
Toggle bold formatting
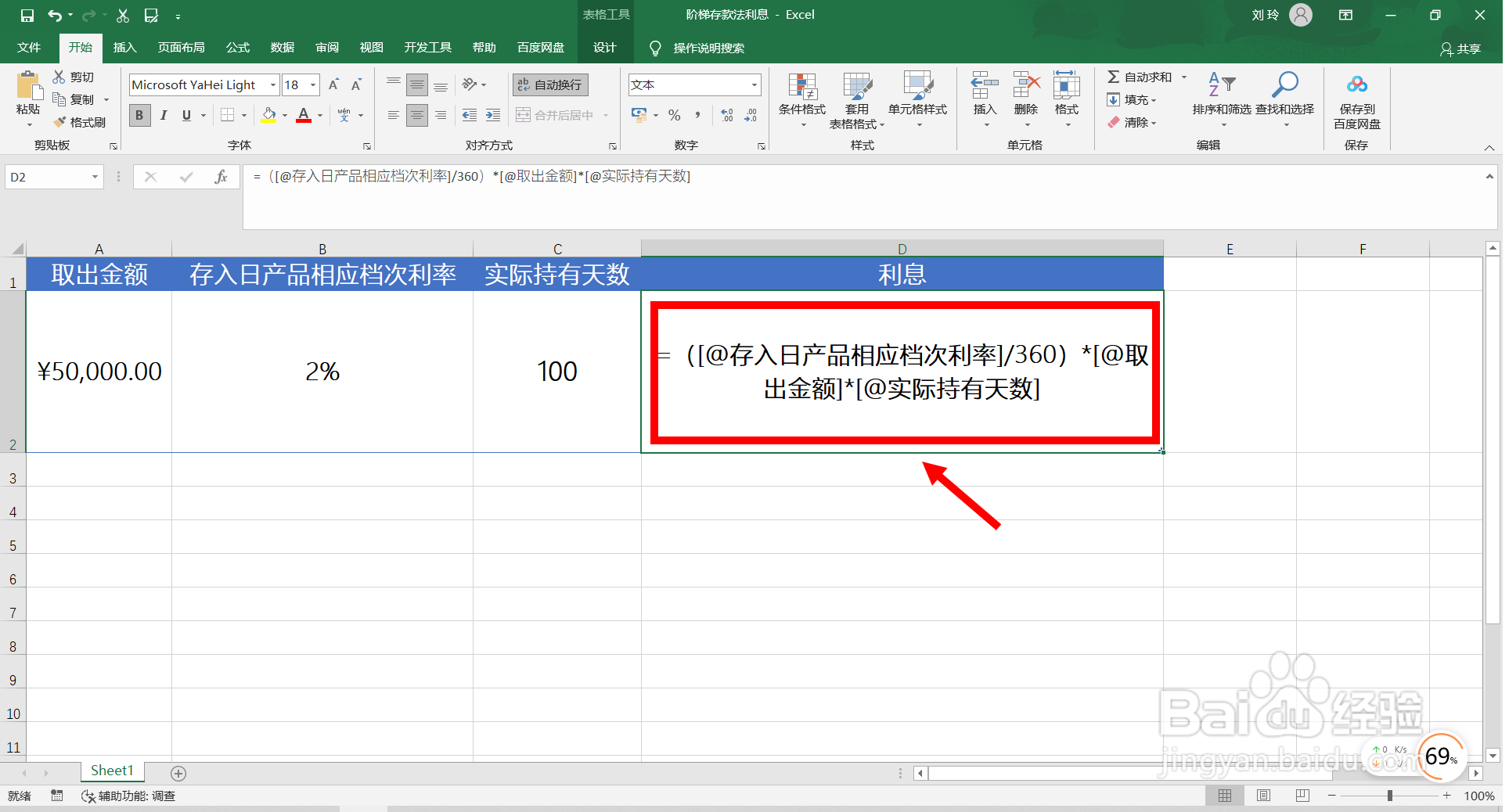[x=139, y=115]
